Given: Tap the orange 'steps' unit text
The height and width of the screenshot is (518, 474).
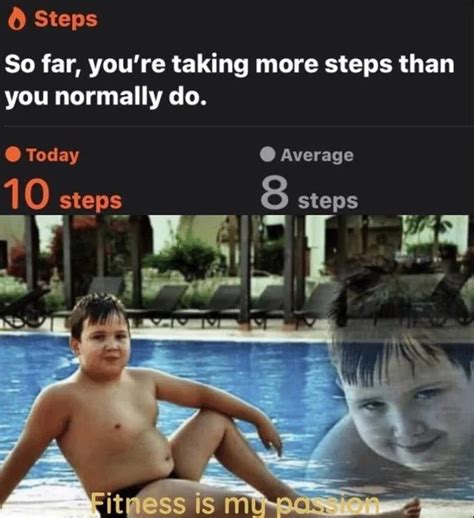Looking at the screenshot, I should pyautogui.click(x=91, y=202).
